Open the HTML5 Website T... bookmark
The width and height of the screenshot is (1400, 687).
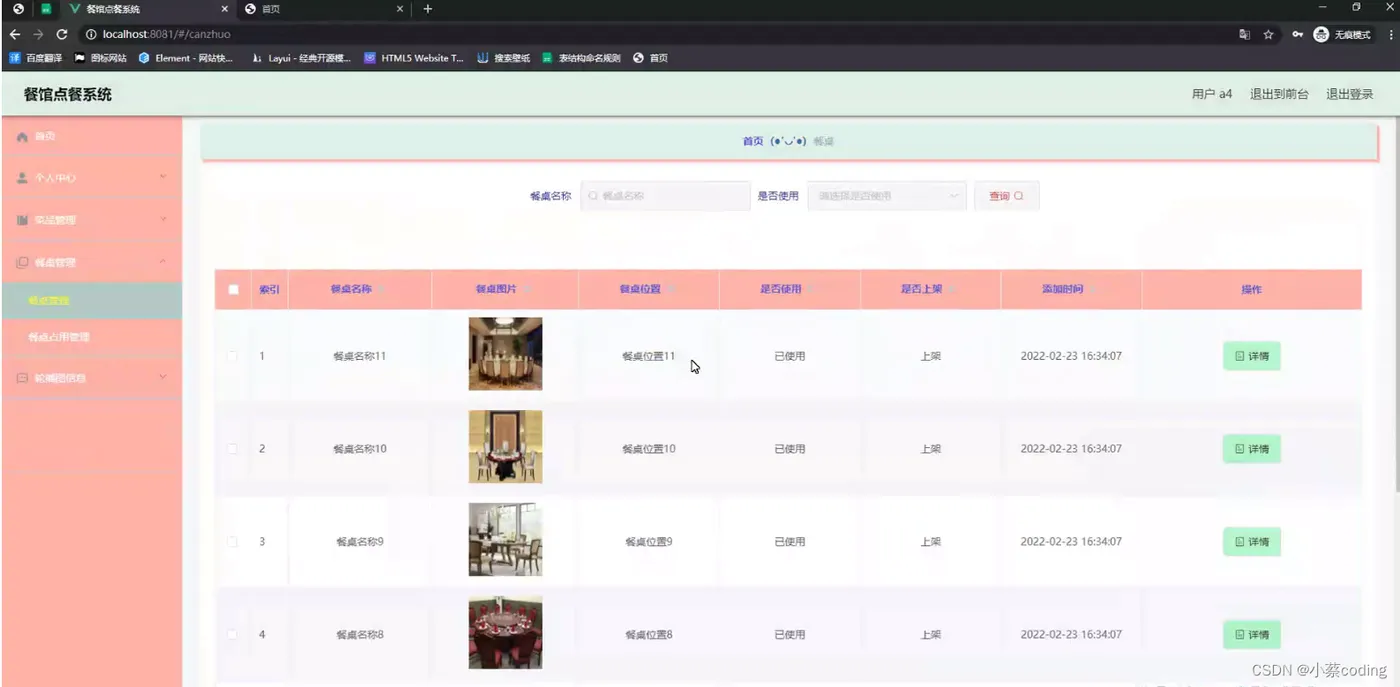[414, 58]
